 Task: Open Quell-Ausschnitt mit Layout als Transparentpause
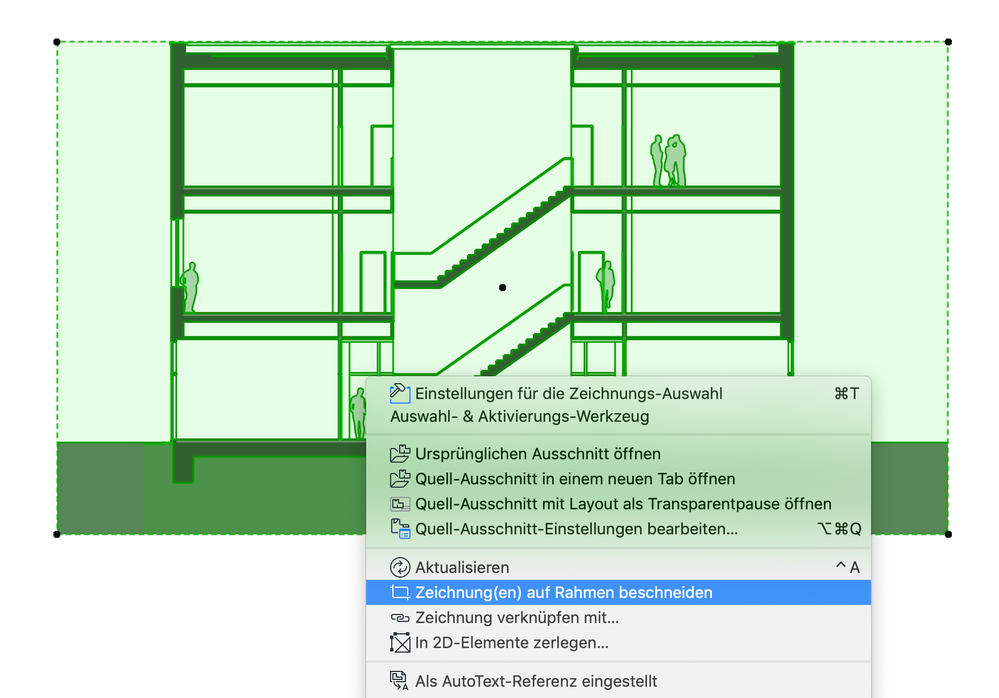point(618,504)
